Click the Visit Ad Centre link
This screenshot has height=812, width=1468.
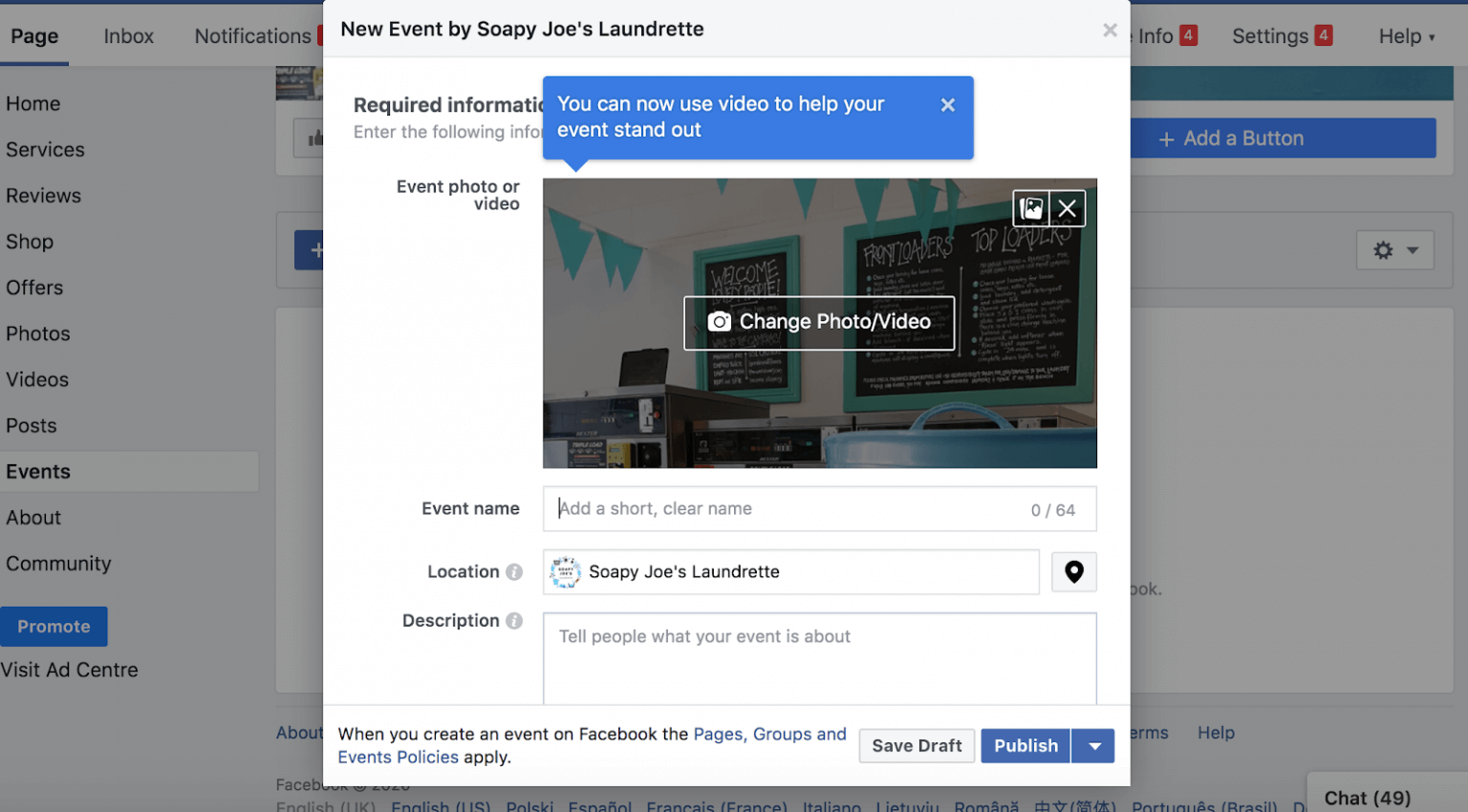69,671
